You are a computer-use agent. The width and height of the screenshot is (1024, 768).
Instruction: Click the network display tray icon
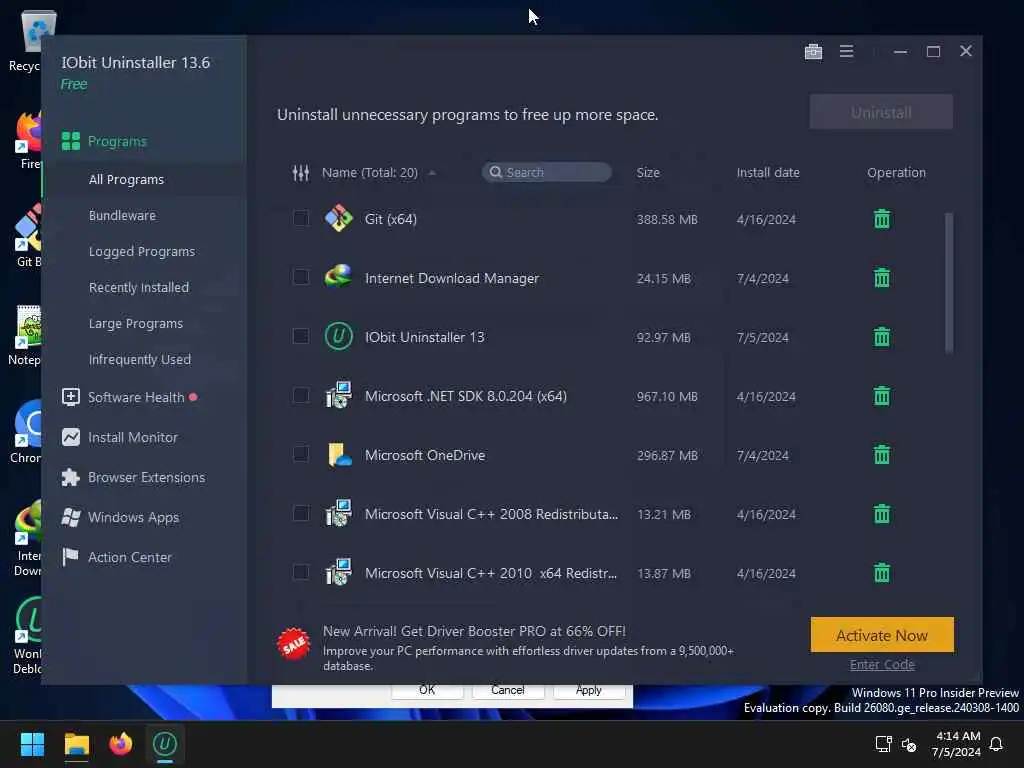pyautogui.click(x=883, y=744)
